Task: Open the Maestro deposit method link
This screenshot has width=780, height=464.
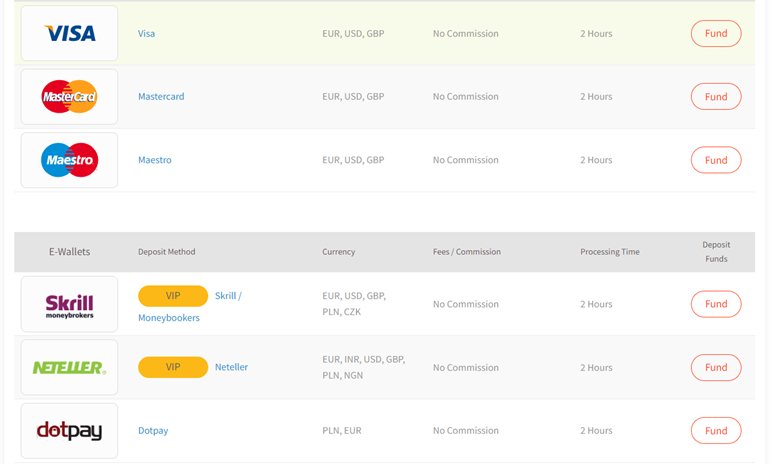Action: [x=155, y=160]
